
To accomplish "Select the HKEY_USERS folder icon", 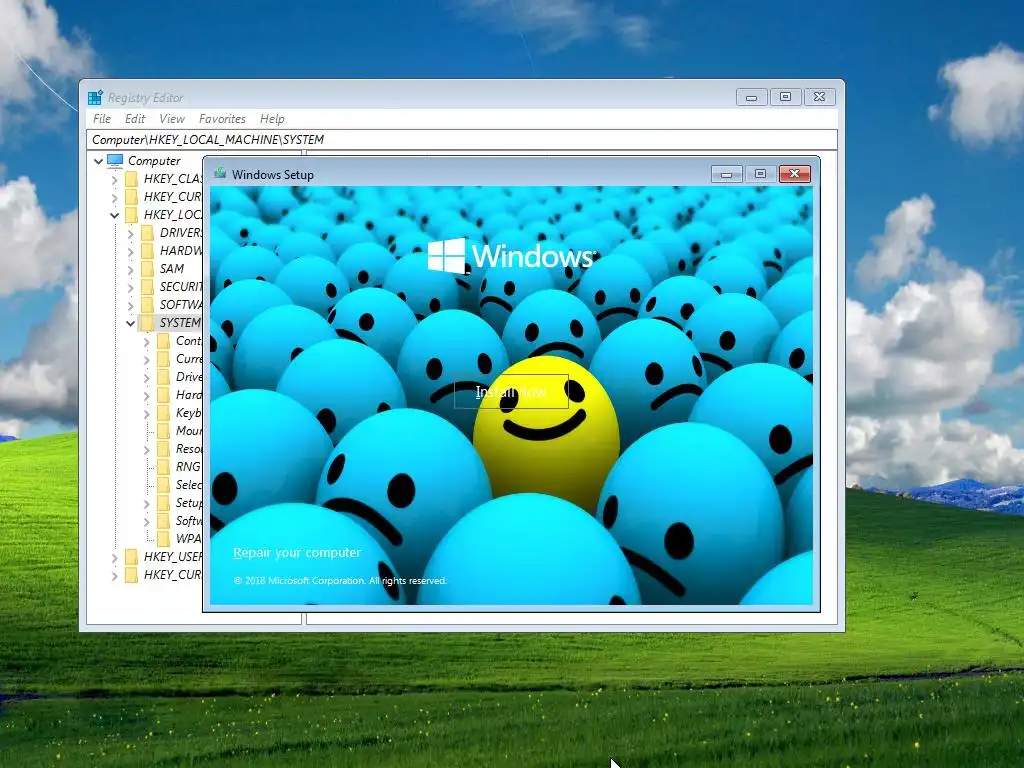I will 131,557.
